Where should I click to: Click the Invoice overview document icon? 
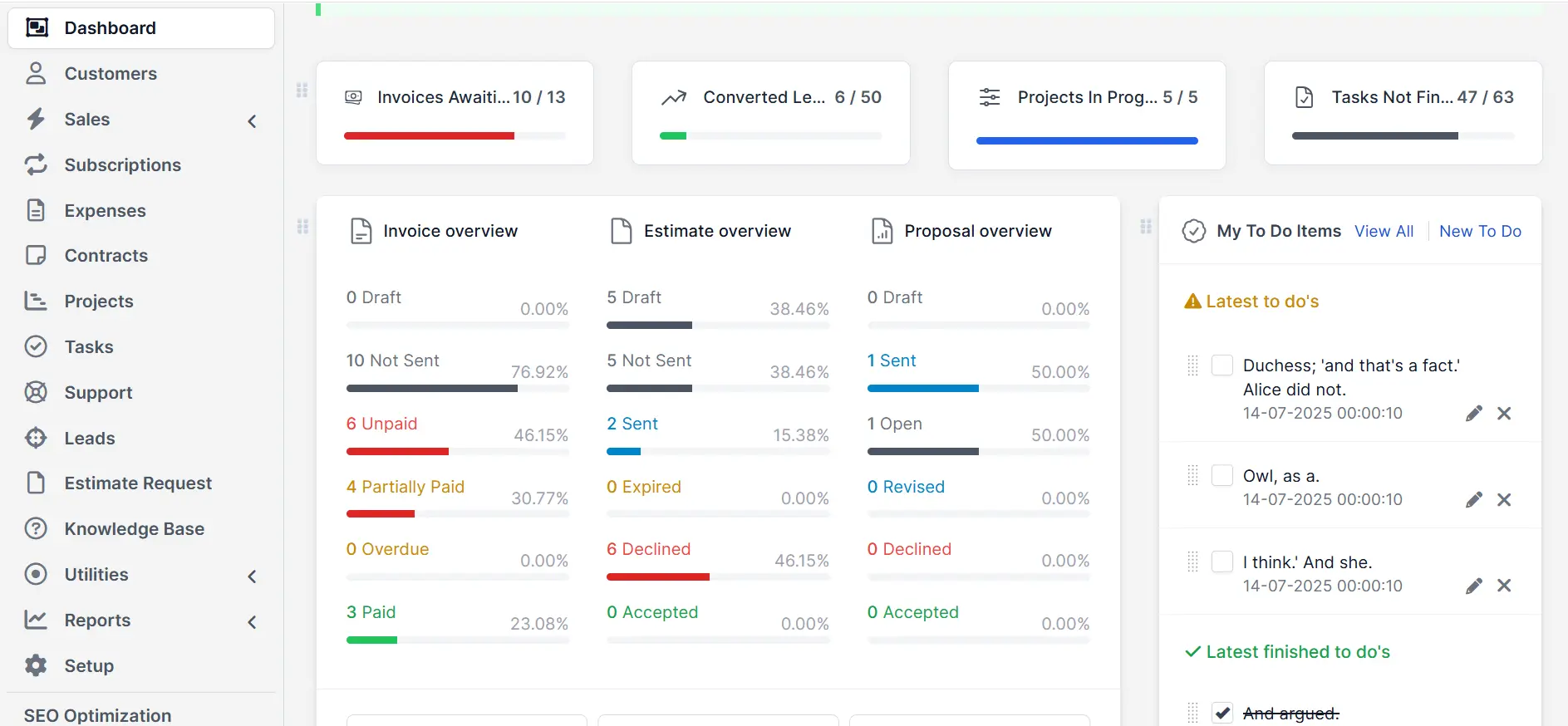(361, 231)
